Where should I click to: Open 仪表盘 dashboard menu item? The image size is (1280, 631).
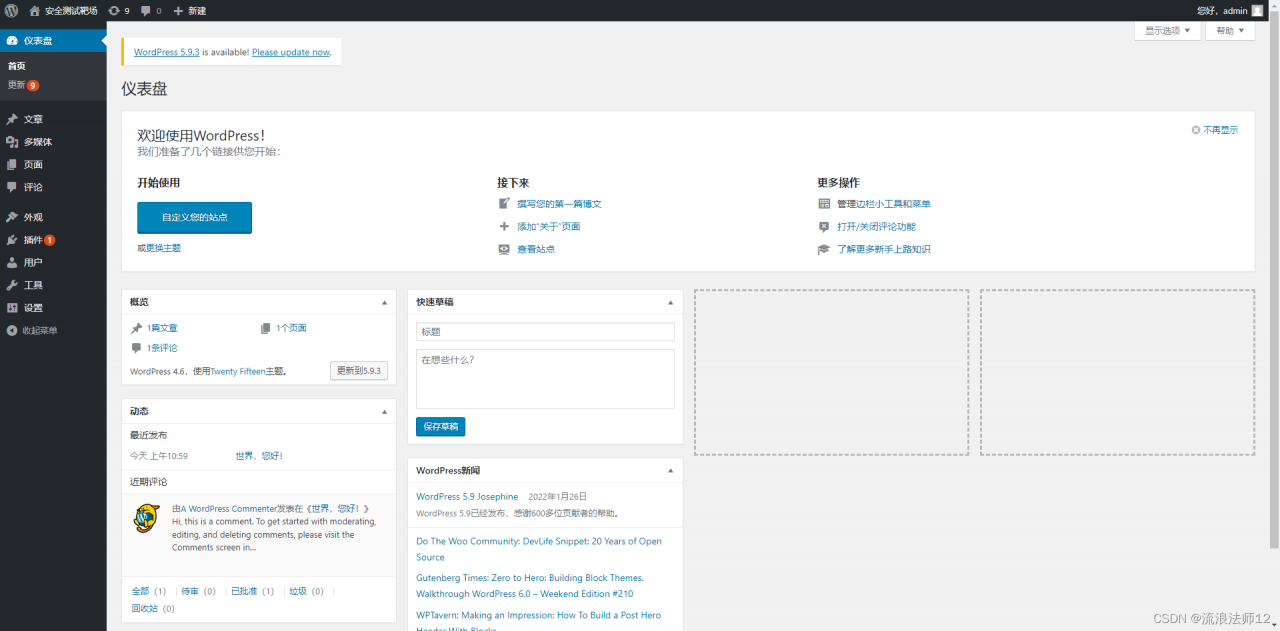(53, 41)
